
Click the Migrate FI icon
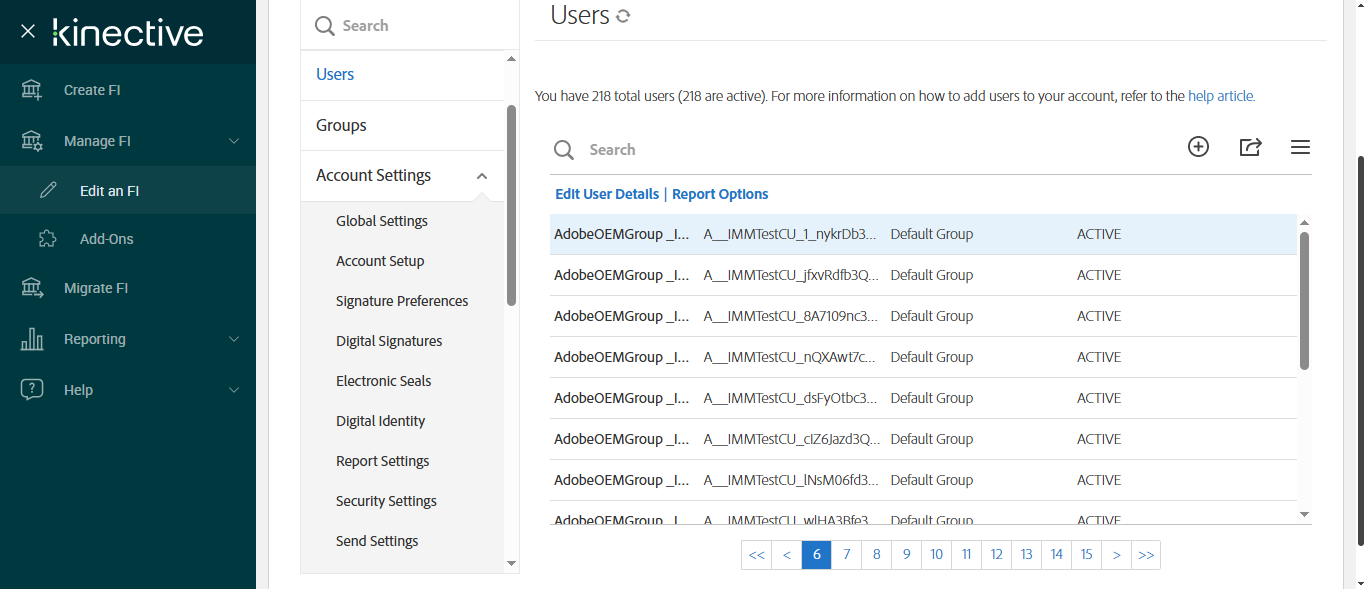[x=32, y=288]
